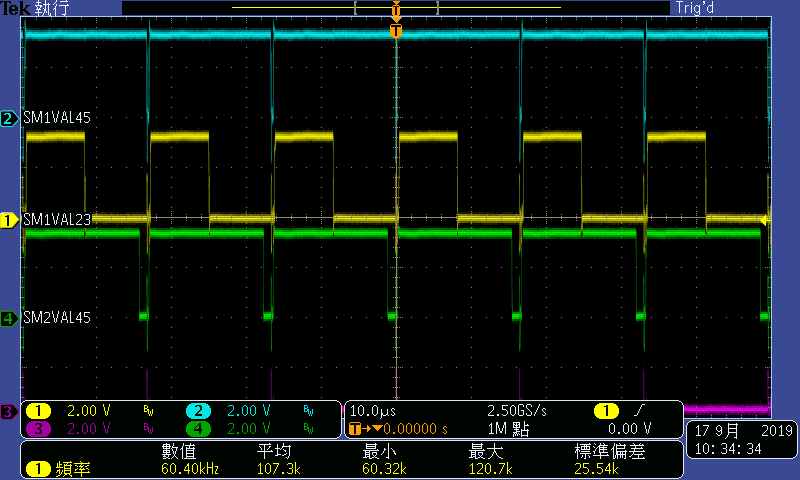The height and width of the screenshot is (480, 800).
Task: Click channel 3 2.00 V scale value
Action: 89,428
